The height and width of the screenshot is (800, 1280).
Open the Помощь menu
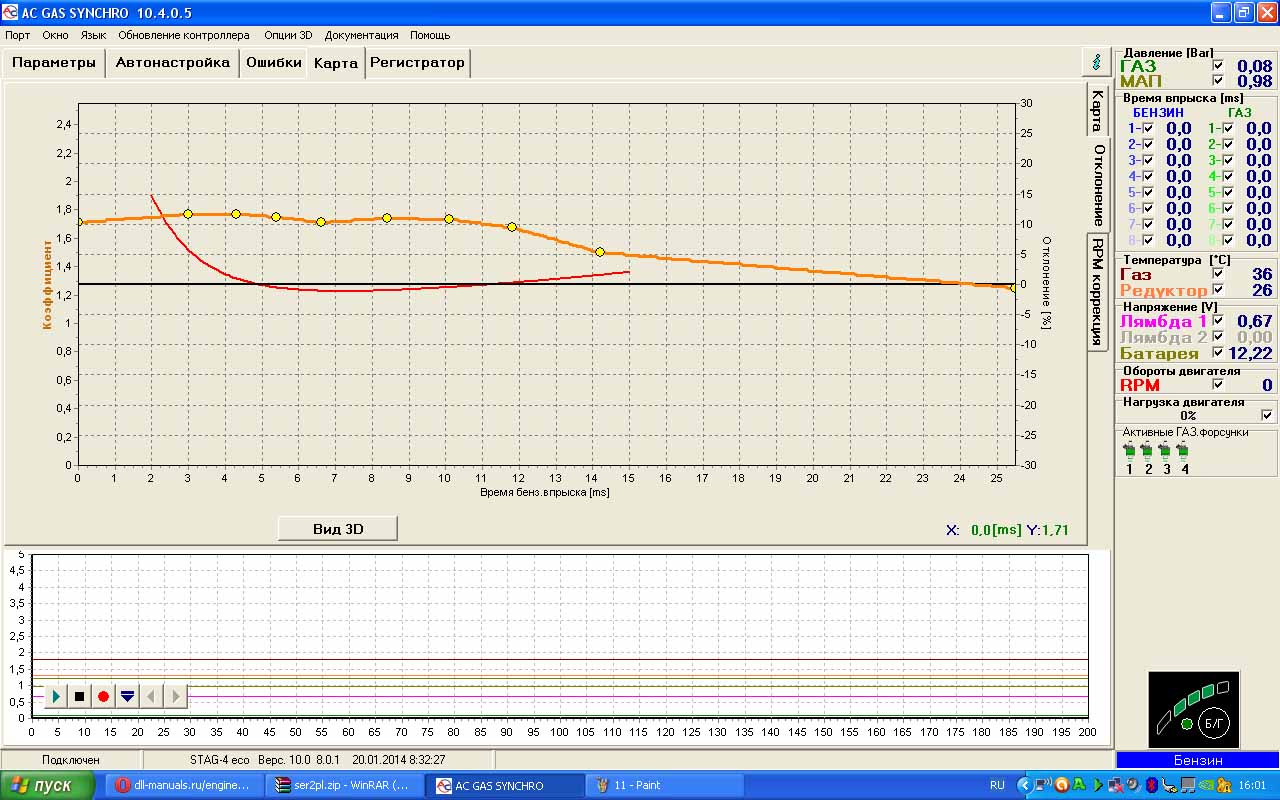pyautogui.click(x=430, y=35)
